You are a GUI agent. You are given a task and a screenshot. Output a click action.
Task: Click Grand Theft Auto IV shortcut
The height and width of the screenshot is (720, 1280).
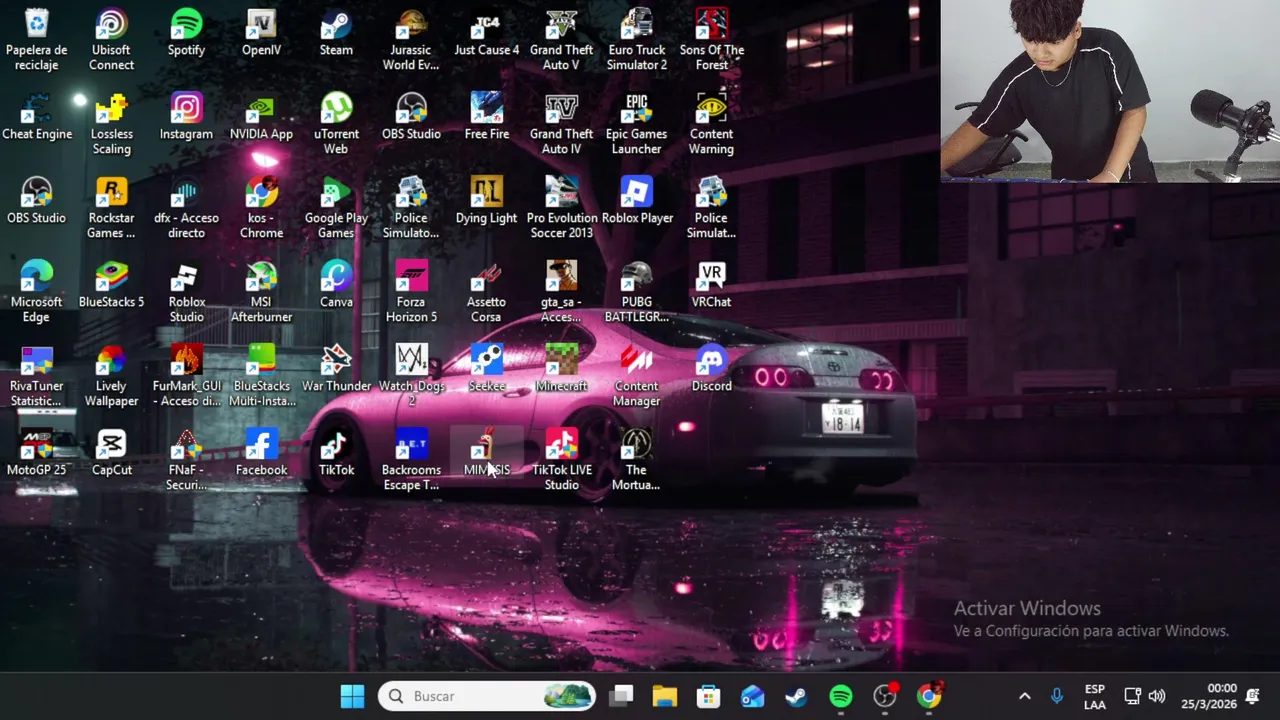coord(561,124)
